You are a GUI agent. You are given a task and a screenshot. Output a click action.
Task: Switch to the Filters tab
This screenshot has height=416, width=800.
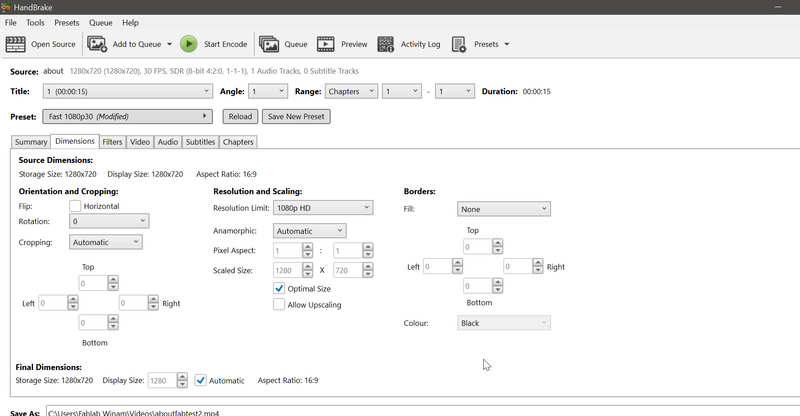112,142
